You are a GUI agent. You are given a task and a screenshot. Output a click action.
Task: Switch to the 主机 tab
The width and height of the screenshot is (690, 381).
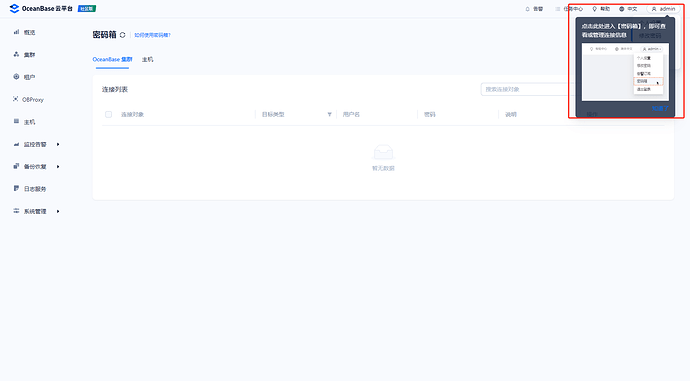point(147,59)
